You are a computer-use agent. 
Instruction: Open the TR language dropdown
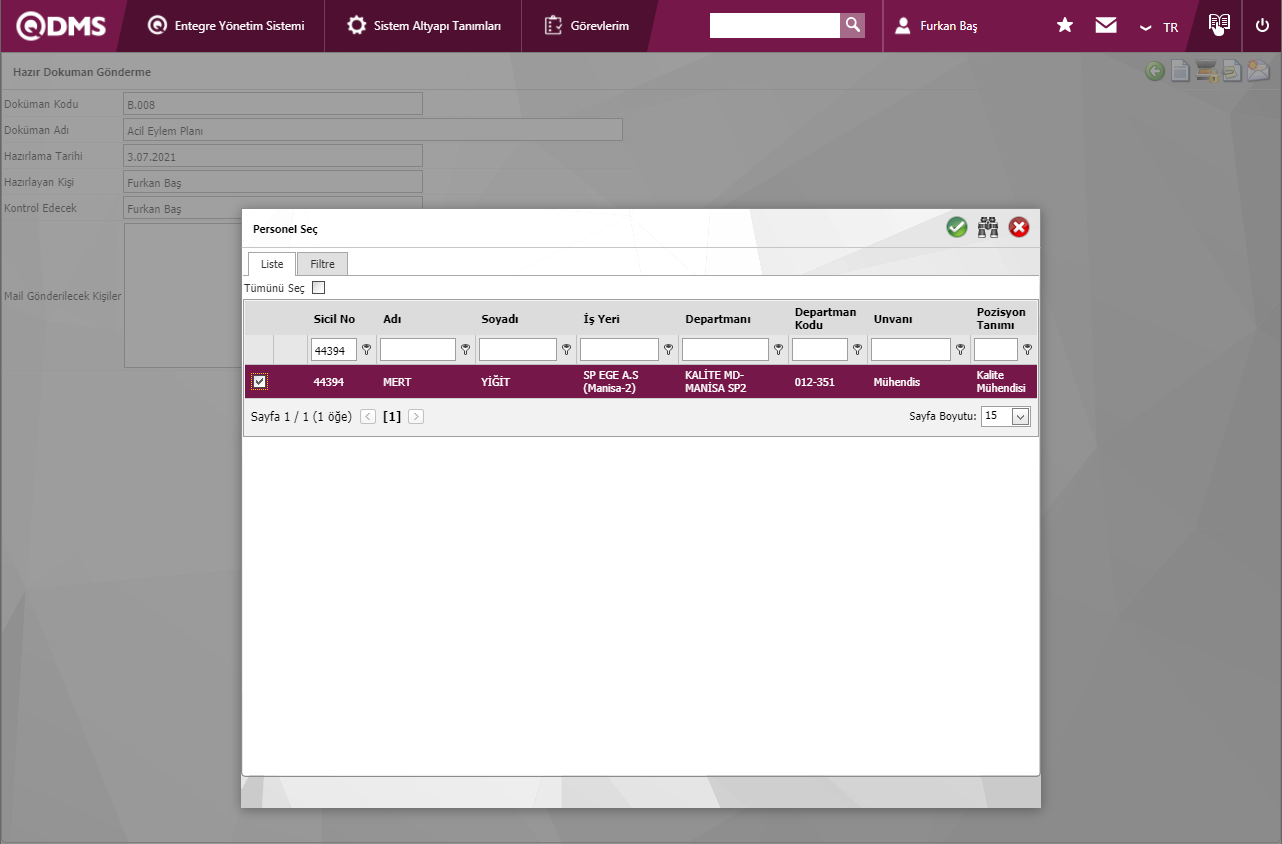coord(1159,27)
